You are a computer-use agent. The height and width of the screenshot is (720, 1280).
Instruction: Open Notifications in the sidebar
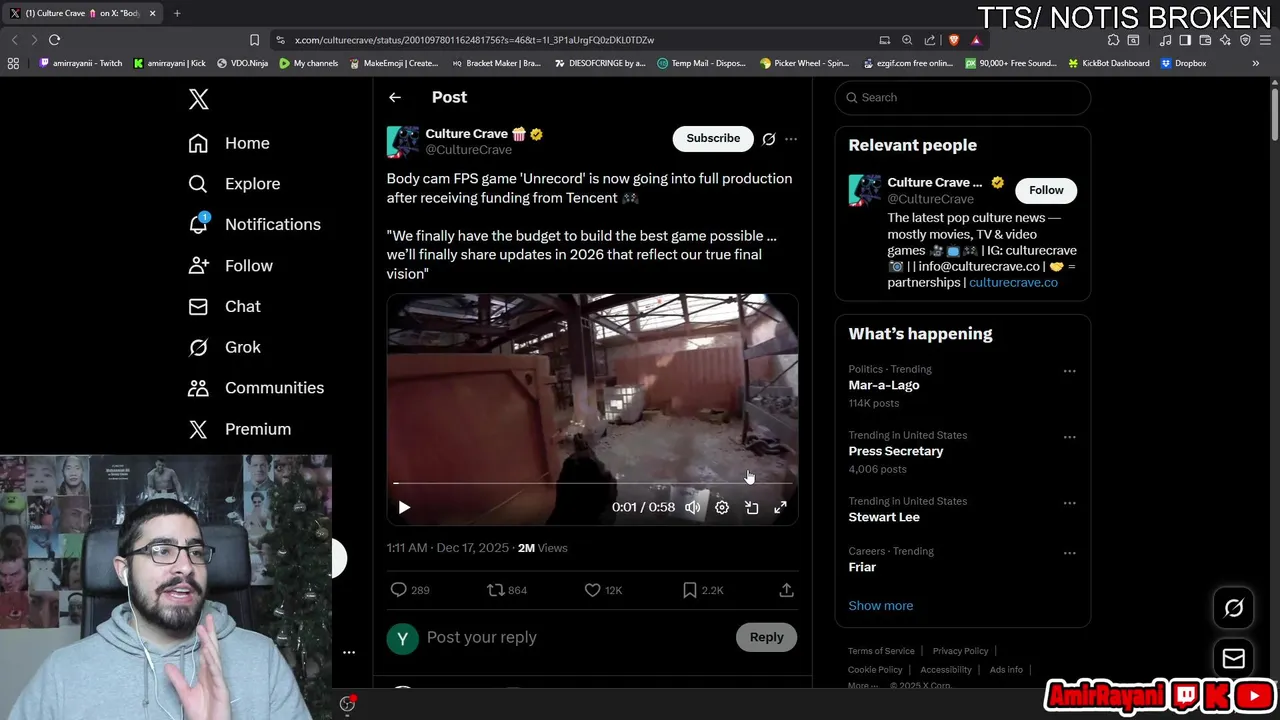point(254,224)
